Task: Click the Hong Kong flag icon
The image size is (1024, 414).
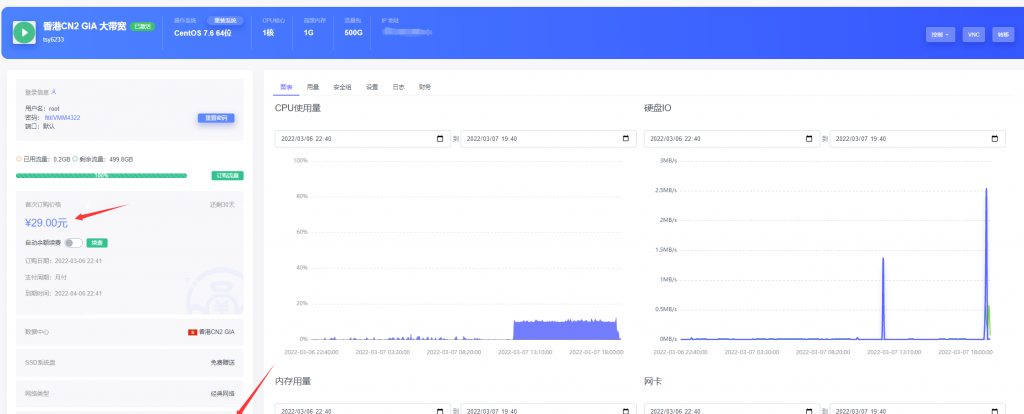Action: 192,332
